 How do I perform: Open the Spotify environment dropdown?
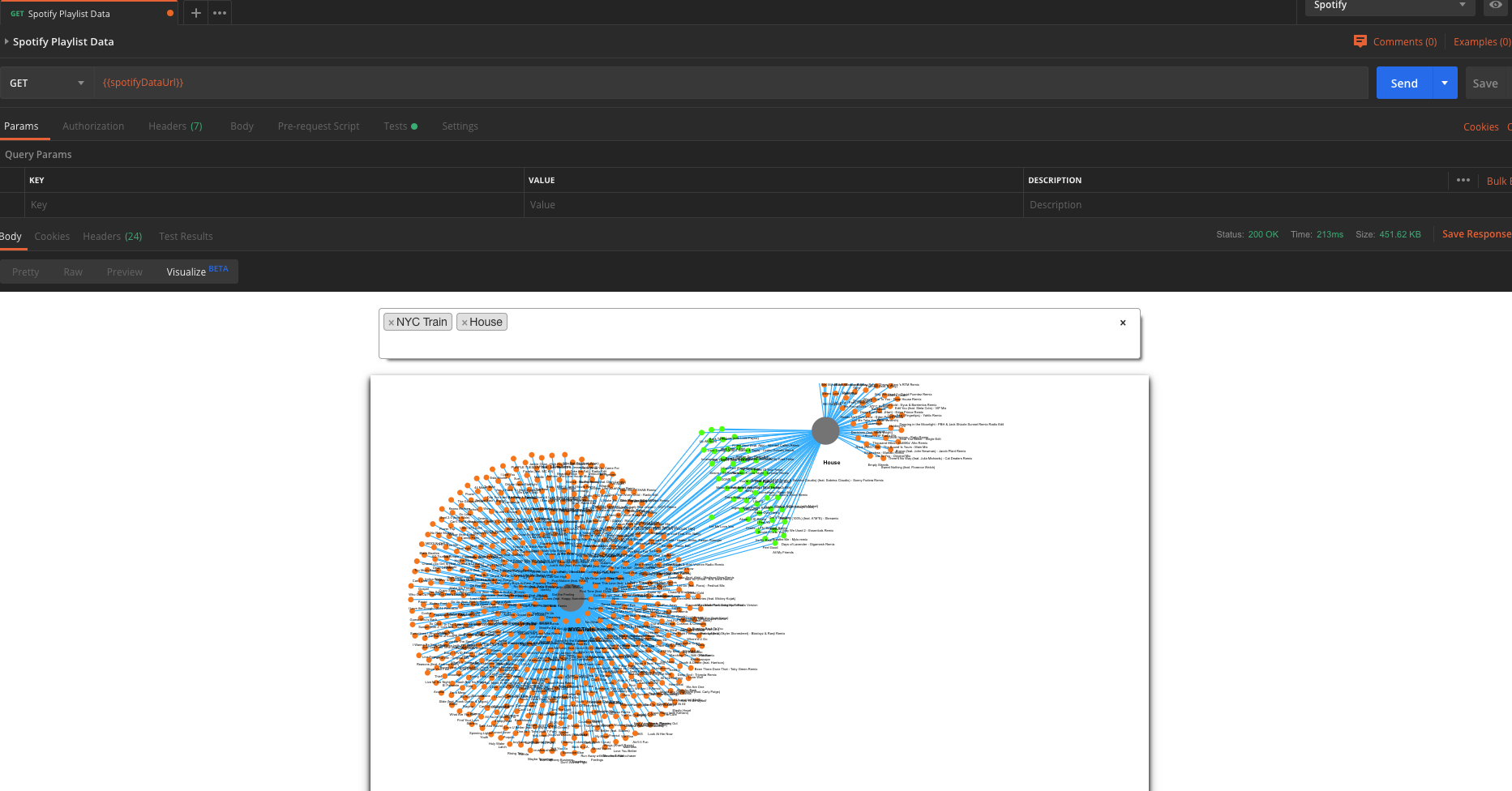pos(1391,6)
